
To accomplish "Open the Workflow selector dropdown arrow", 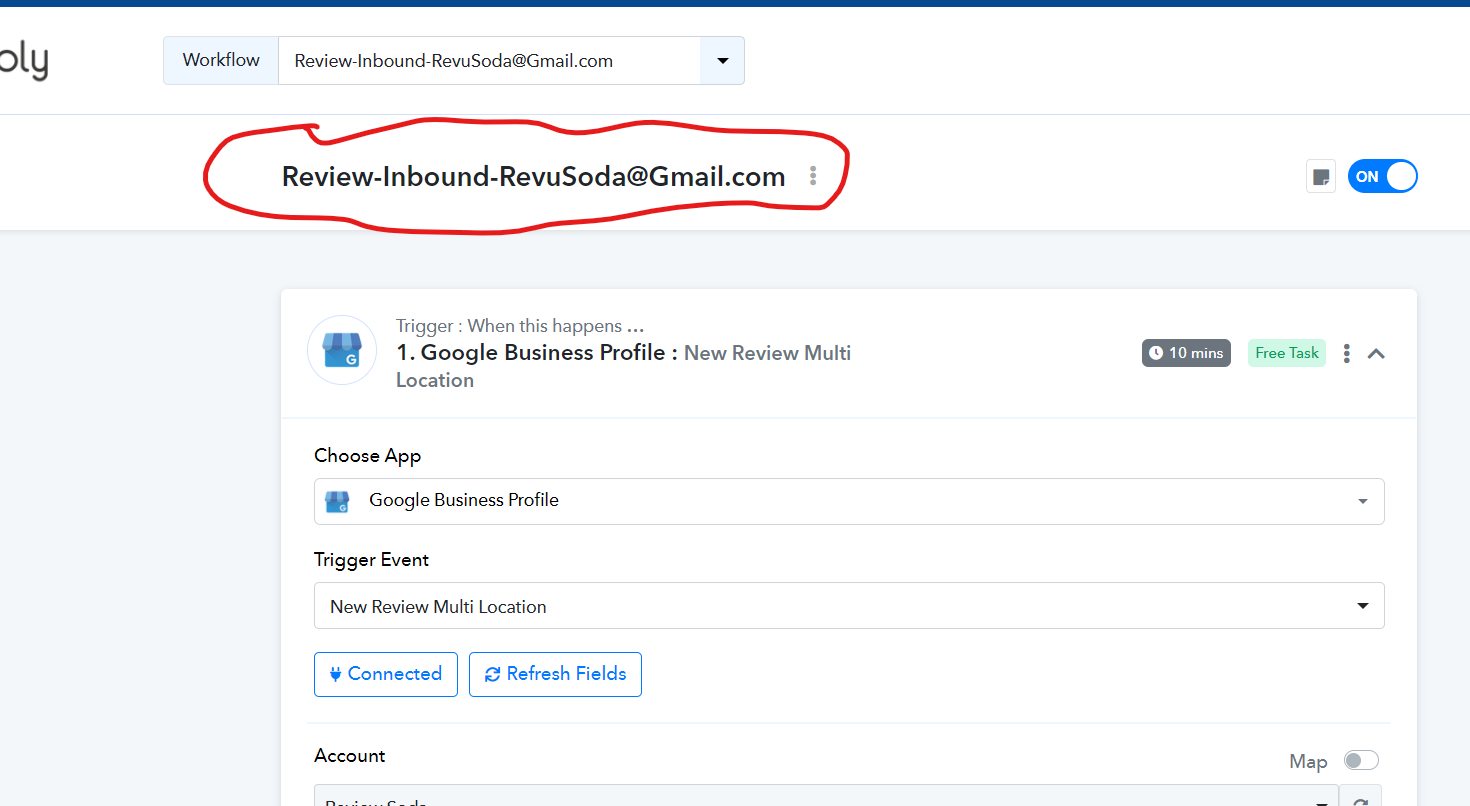I will pos(723,61).
